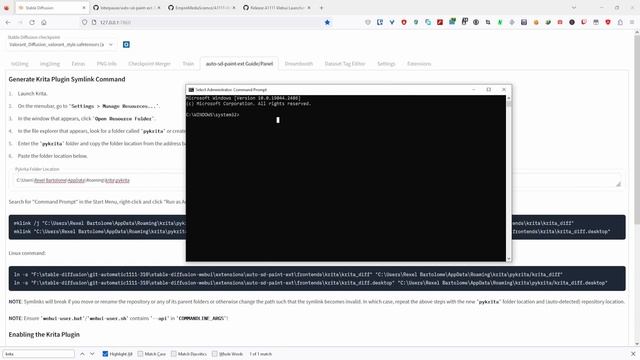The width and height of the screenshot is (640, 360).
Task: Click the orange round extension icon
Action: click(536, 22)
